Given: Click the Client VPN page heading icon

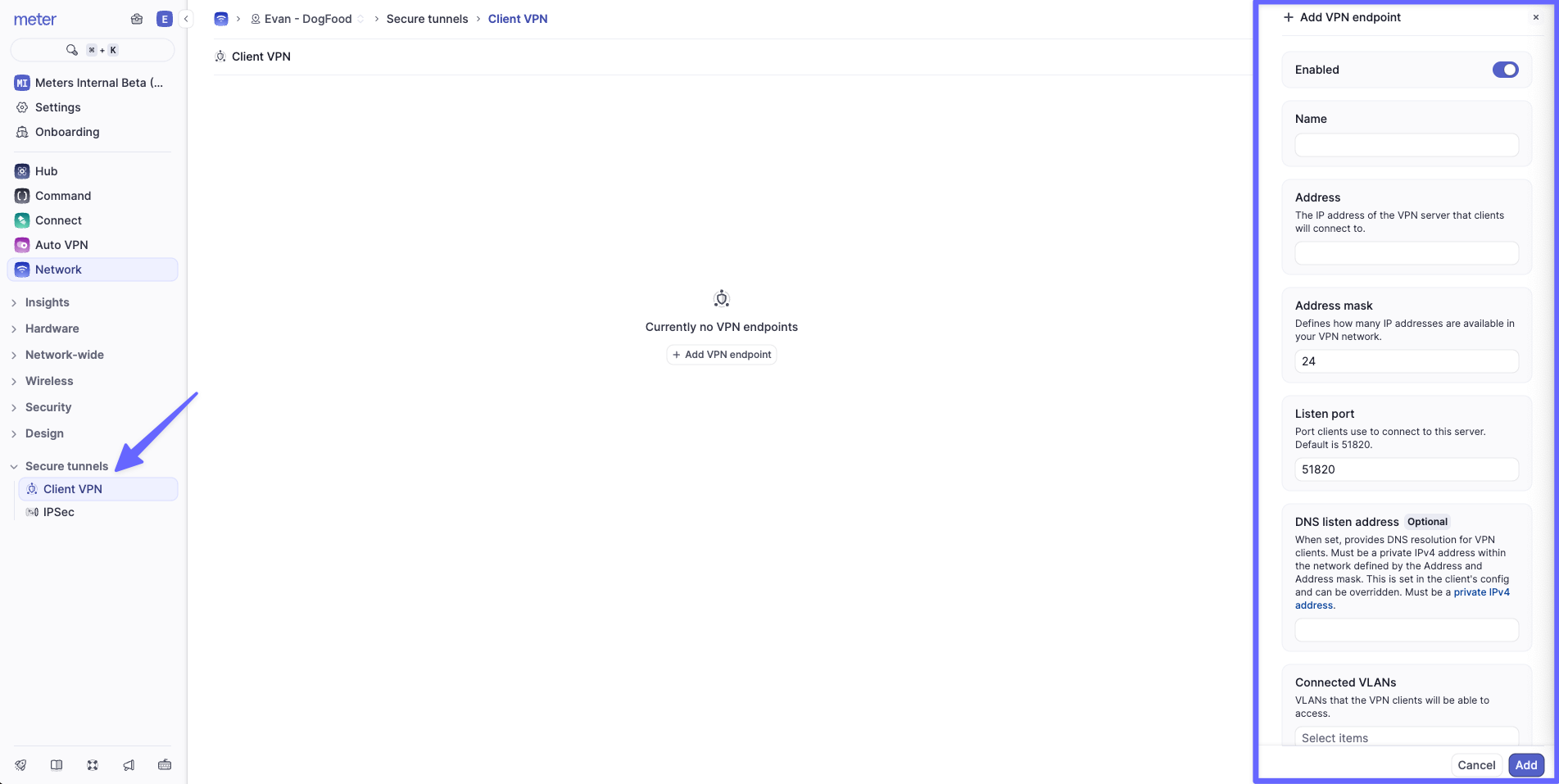Looking at the screenshot, I should pyautogui.click(x=220, y=57).
